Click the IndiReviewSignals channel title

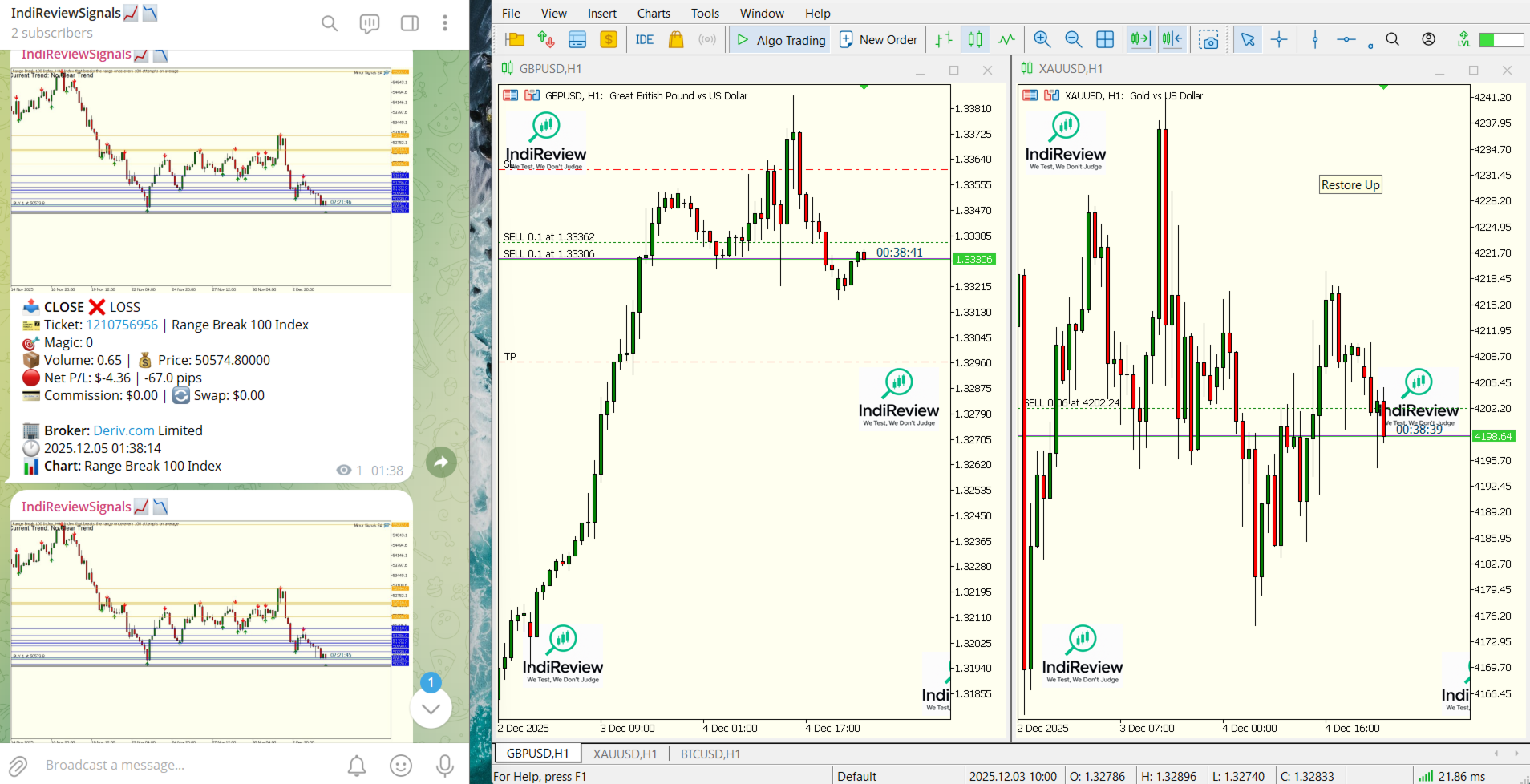(66, 13)
